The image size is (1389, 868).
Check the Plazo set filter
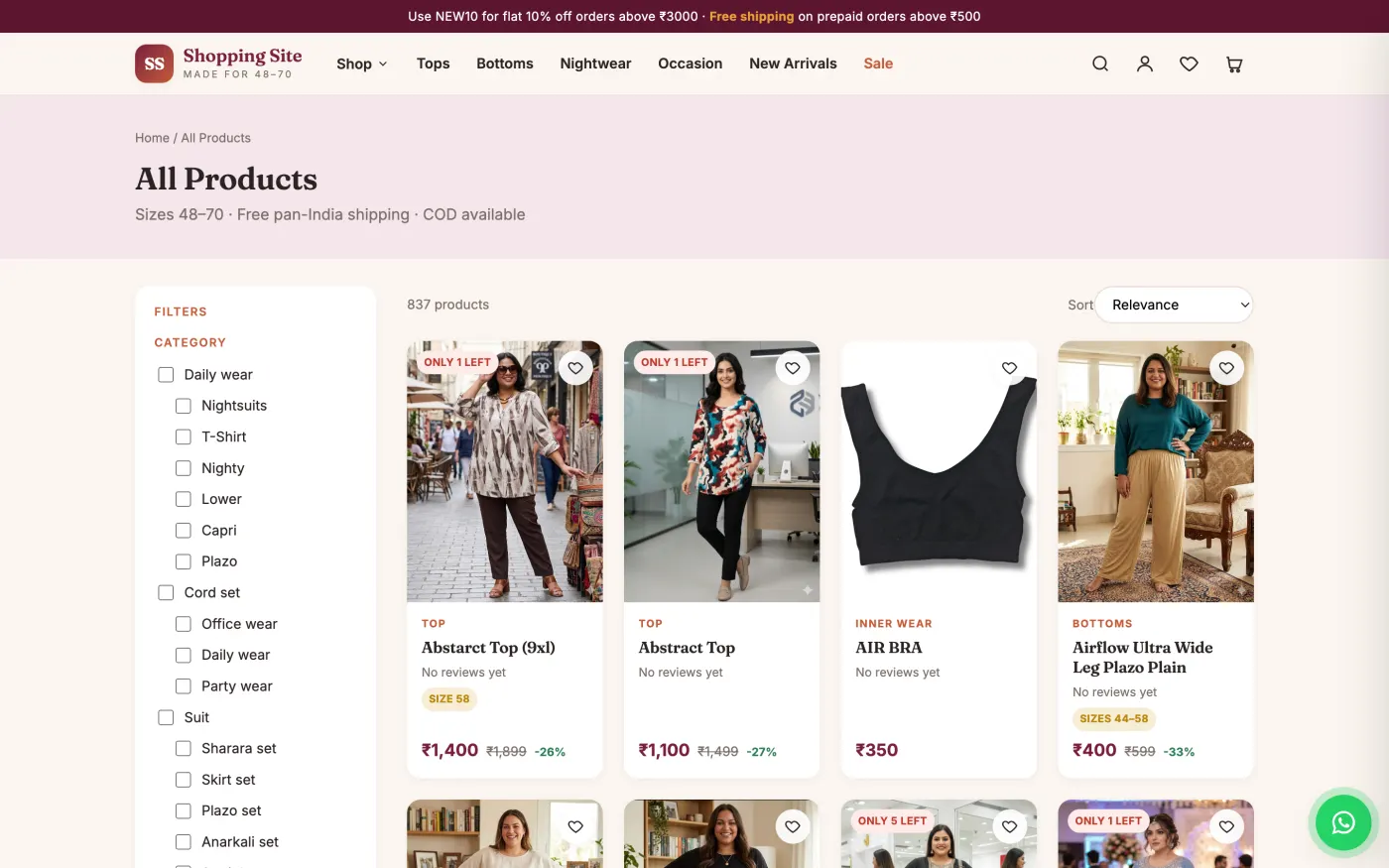point(184,810)
